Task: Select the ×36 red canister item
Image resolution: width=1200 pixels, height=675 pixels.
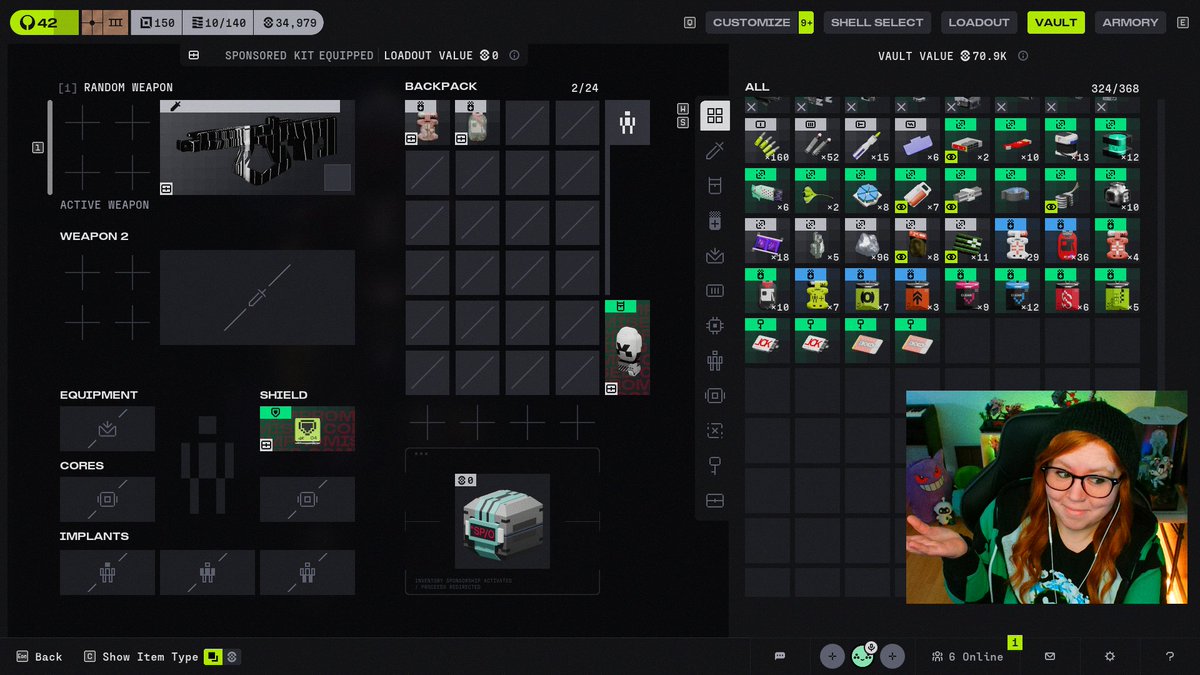Action: coord(1067,241)
